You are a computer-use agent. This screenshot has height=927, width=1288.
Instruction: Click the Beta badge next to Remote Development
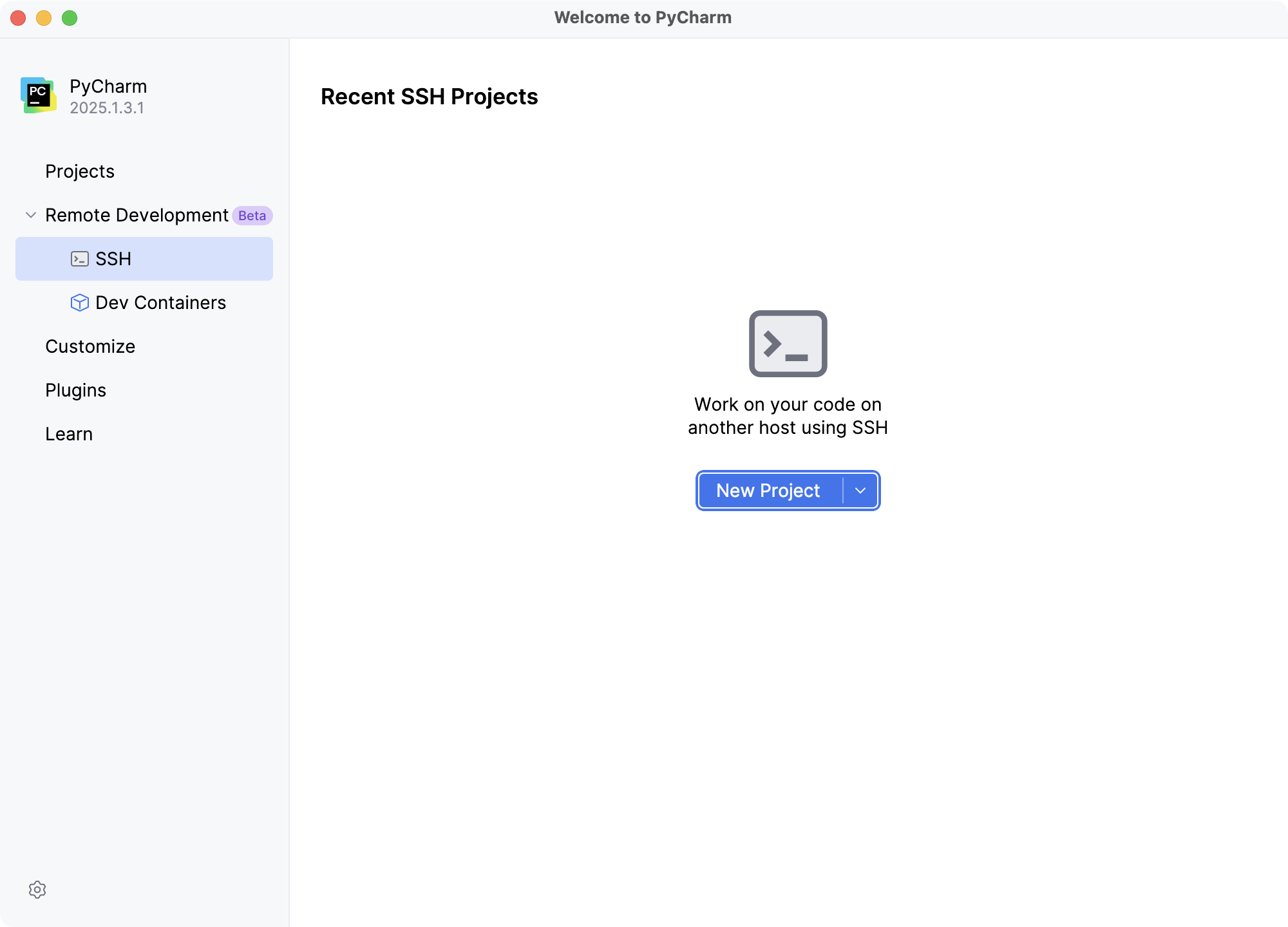(x=252, y=215)
